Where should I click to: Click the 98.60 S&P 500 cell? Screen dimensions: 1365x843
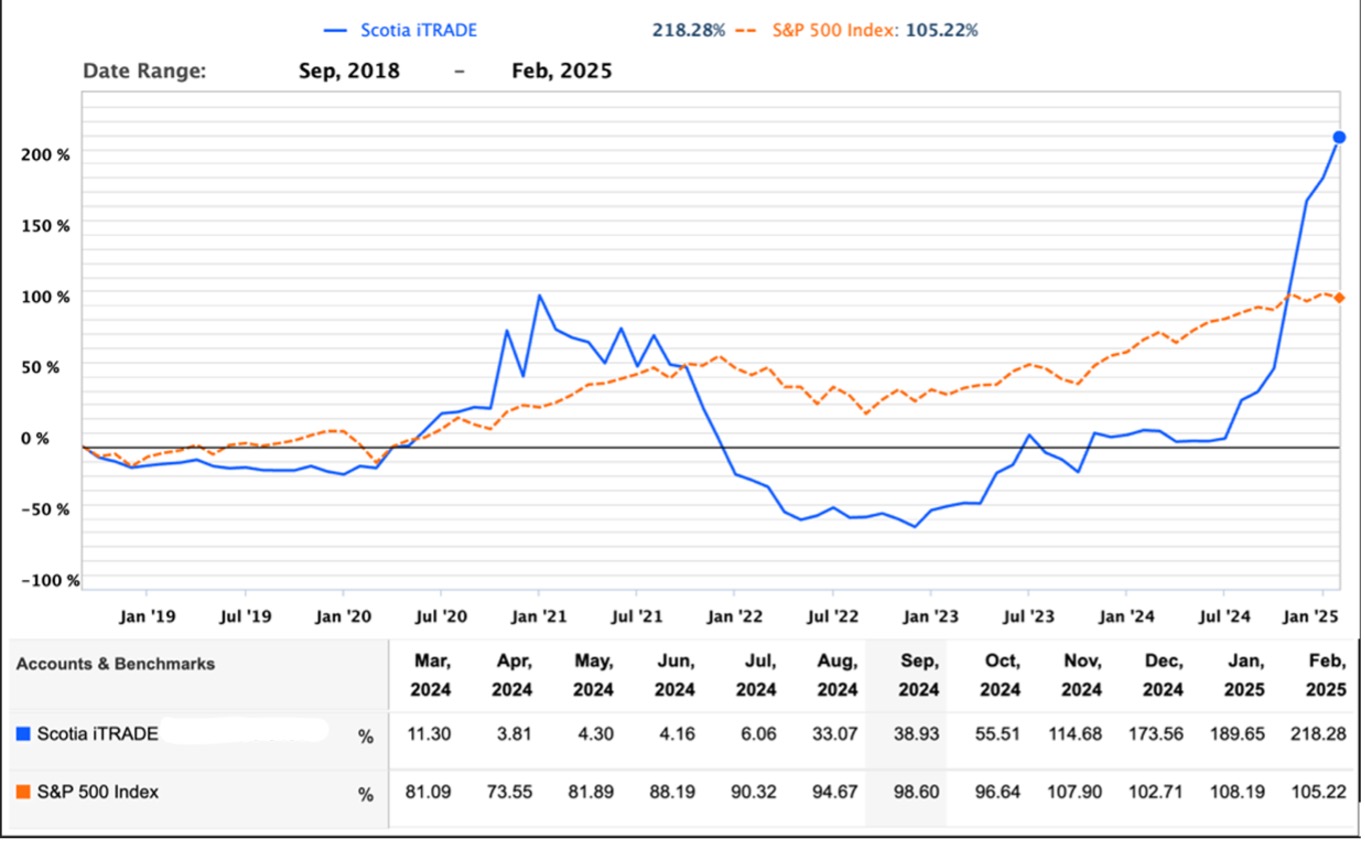click(x=919, y=792)
